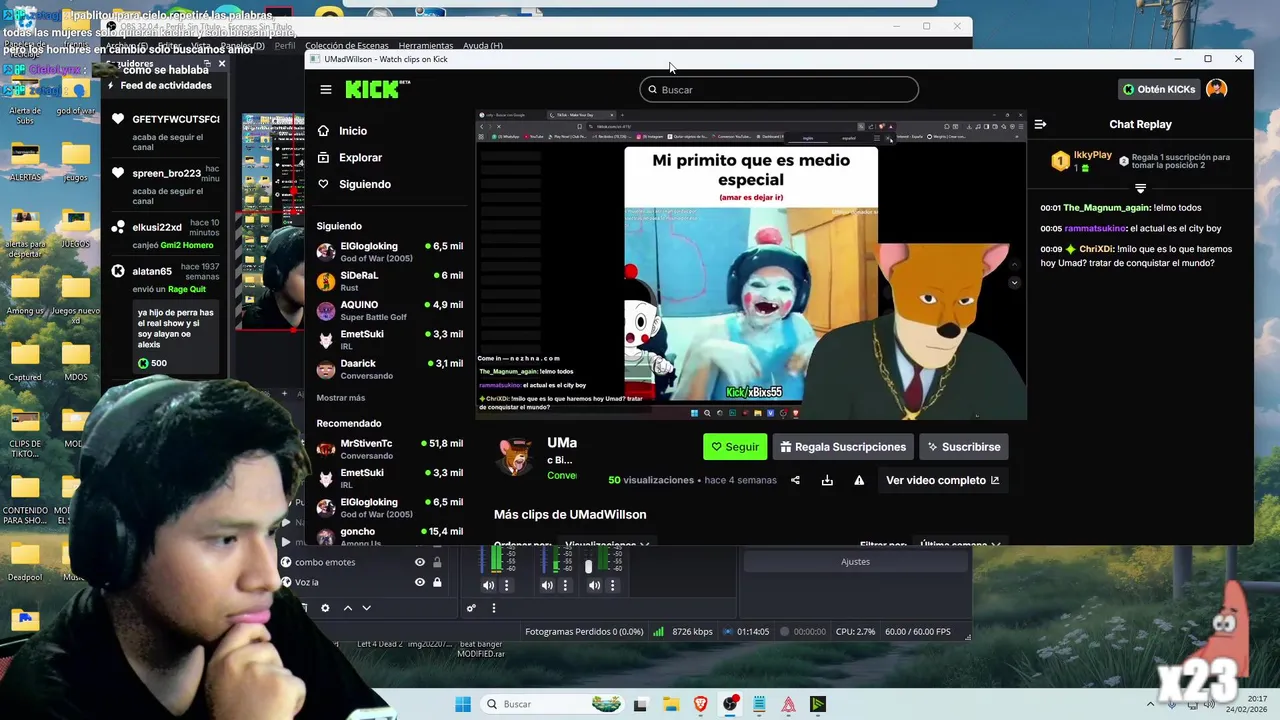Open green play-arrow app on taskbar
The height and width of the screenshot is (720, 1280).
[x=818, y=704]
